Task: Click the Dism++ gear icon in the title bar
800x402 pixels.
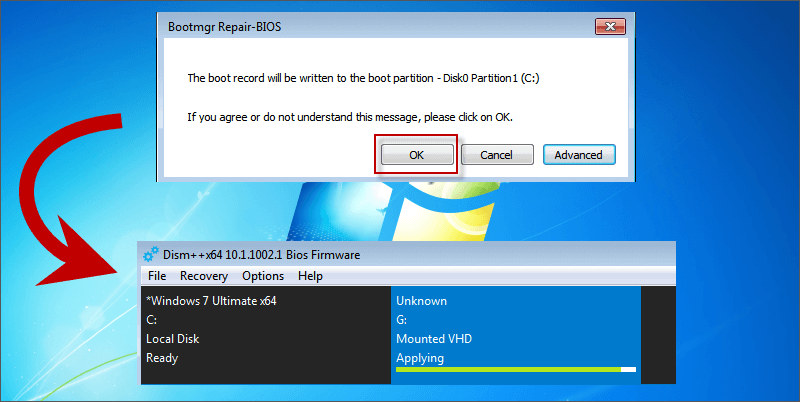Action: coord(151,254)
